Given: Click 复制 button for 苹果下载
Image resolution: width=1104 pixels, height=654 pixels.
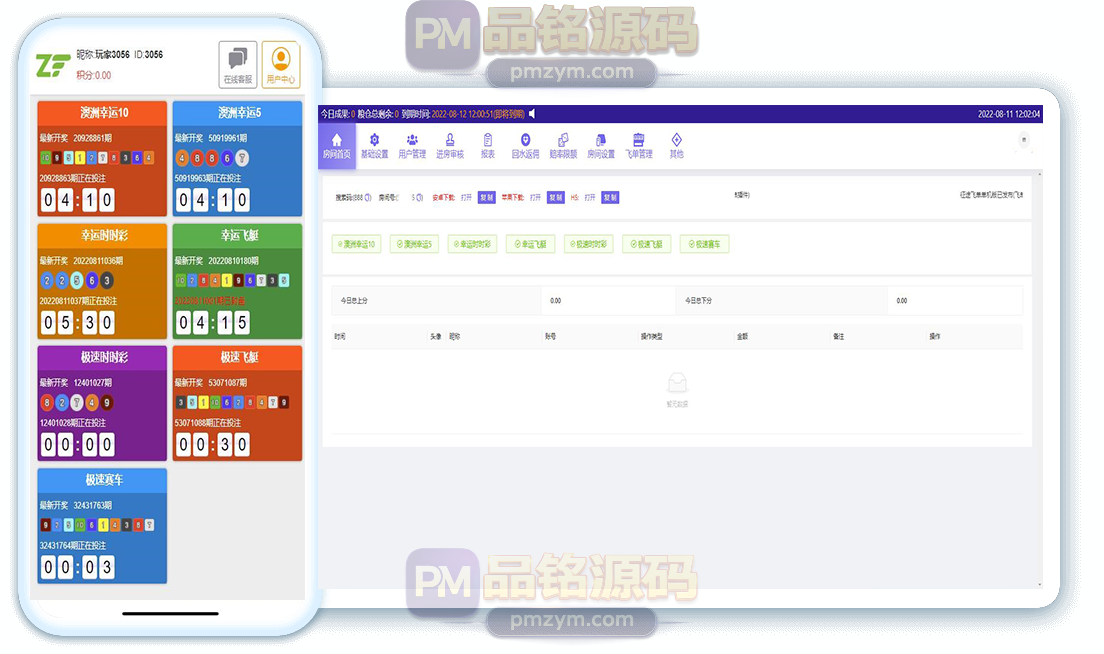Looking at the screenshot, I should click(x=556, y=198).
